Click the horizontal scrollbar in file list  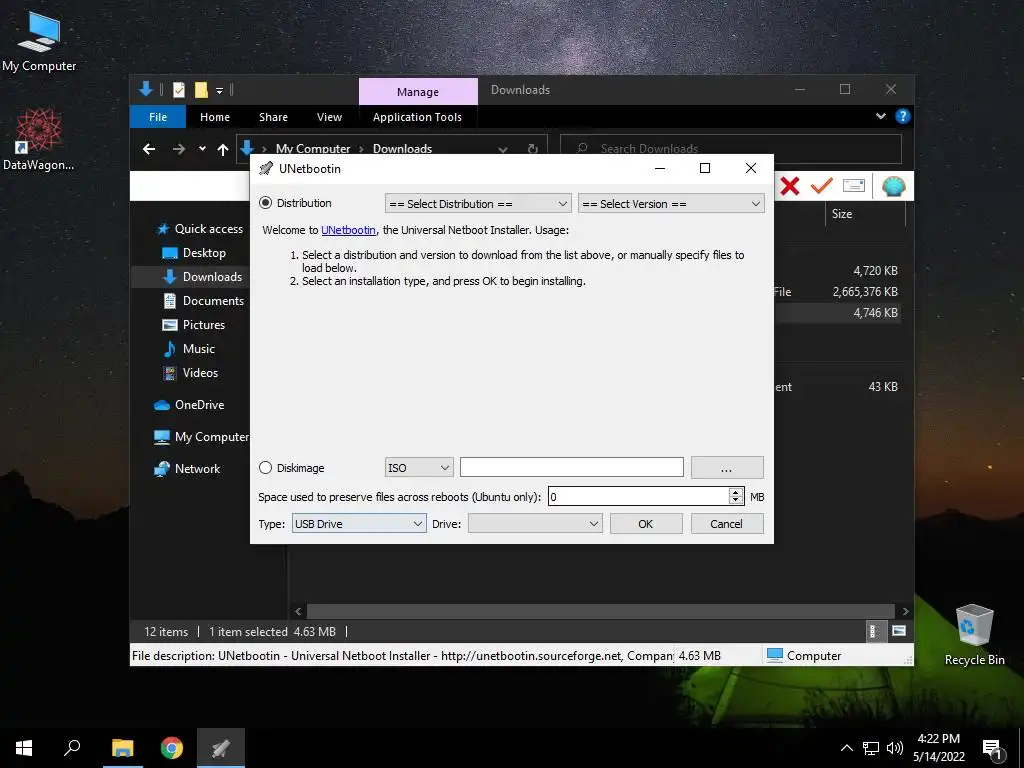coord(601,611)
